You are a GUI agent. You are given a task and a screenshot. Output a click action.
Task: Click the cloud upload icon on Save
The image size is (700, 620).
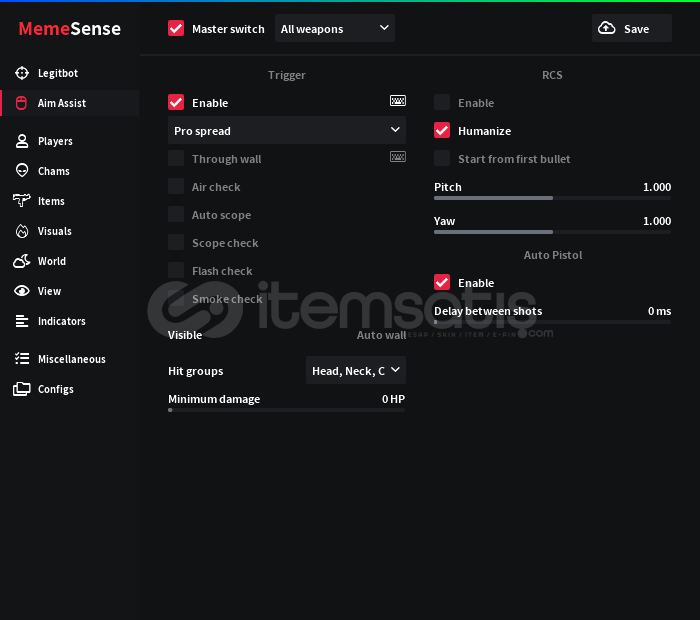[606, 28]
